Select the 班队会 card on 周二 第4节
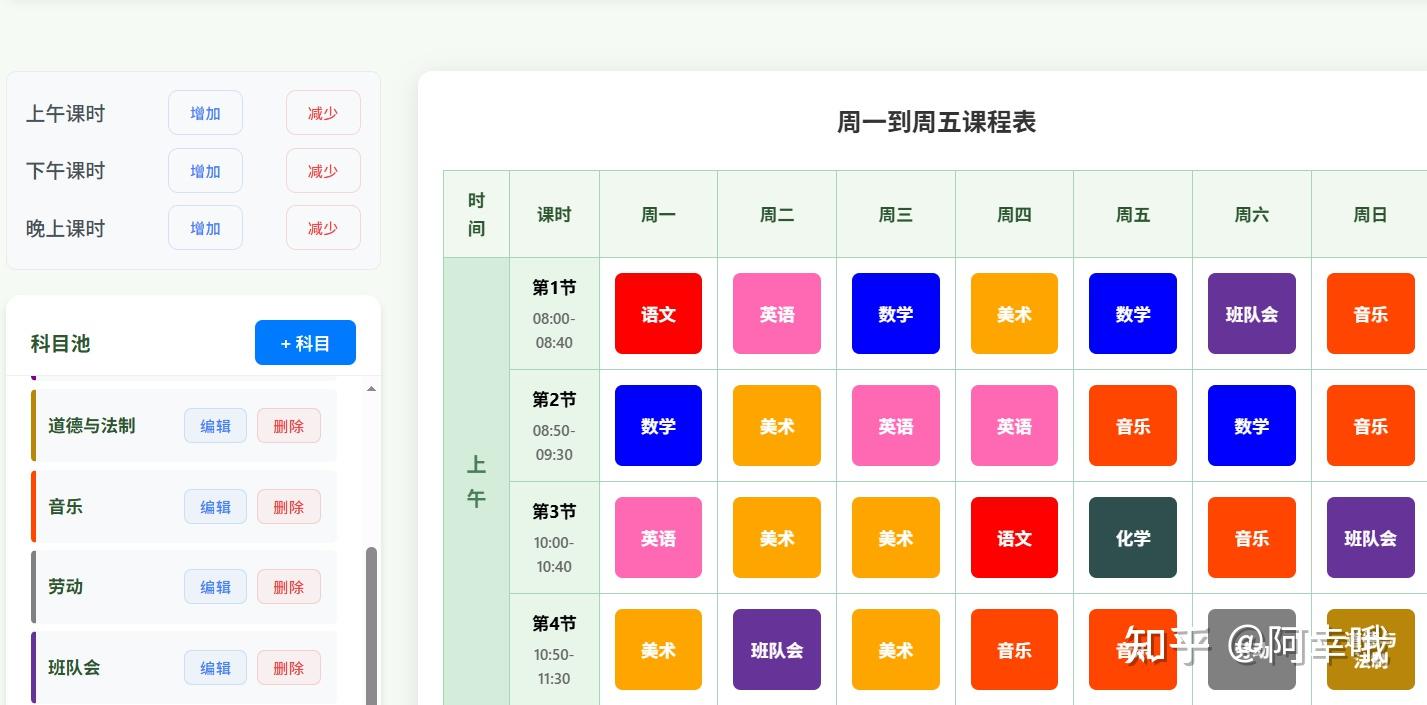Viewport: 1427px width, 705px height. tap(777, 650)
